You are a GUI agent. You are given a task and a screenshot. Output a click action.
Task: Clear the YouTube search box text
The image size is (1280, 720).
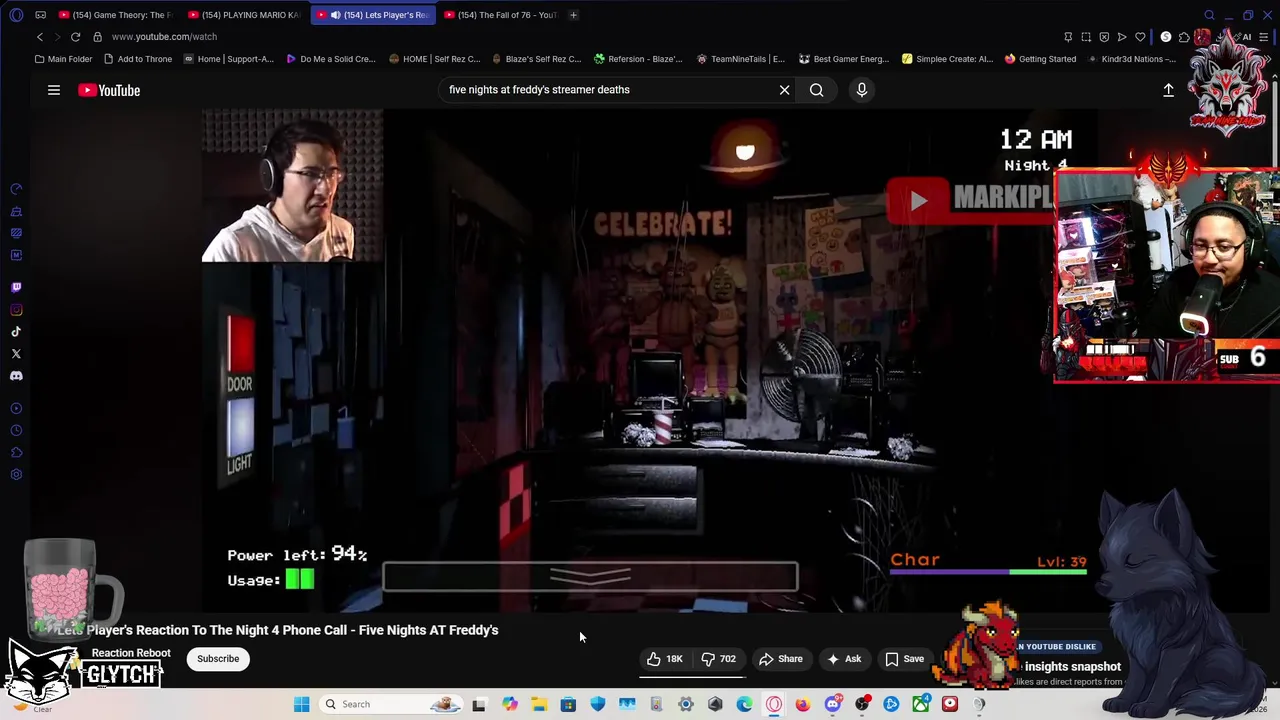click(784, 90)
